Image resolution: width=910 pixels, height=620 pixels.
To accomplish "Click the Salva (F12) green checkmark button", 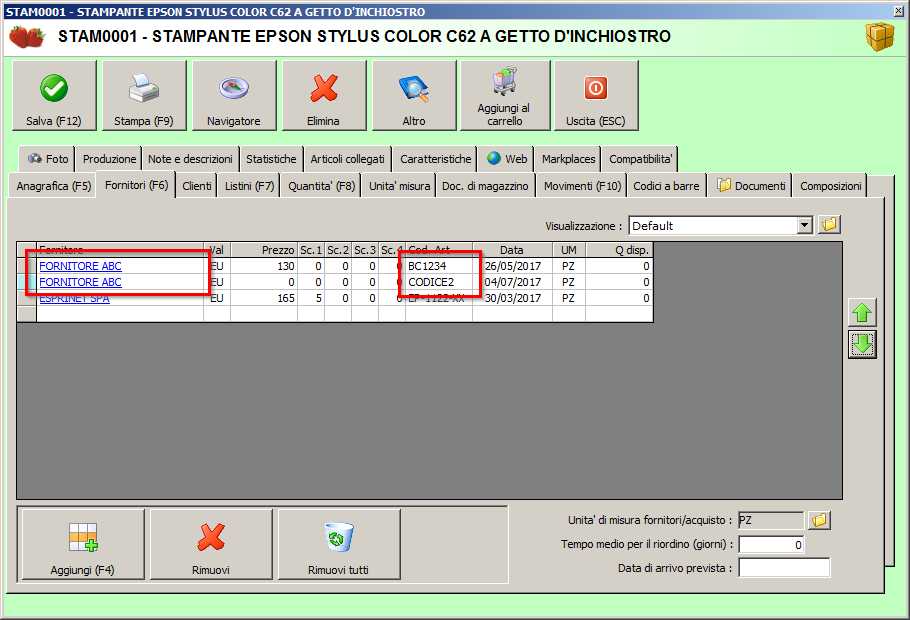I will click(54, 96).
